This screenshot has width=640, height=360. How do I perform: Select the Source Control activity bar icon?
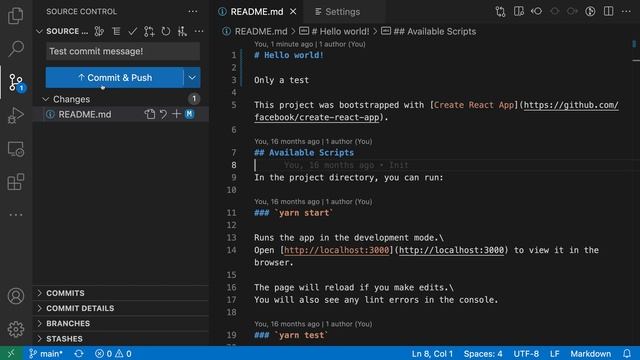click(16, 82)
